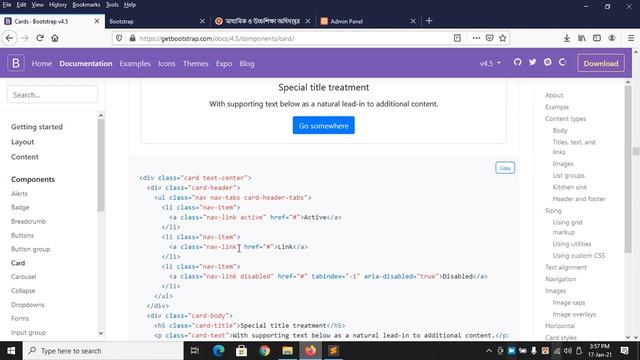Viewport: 640px width, 360px height.
Task: Bookmark this page with star
Action: click(x=502, y=38)
